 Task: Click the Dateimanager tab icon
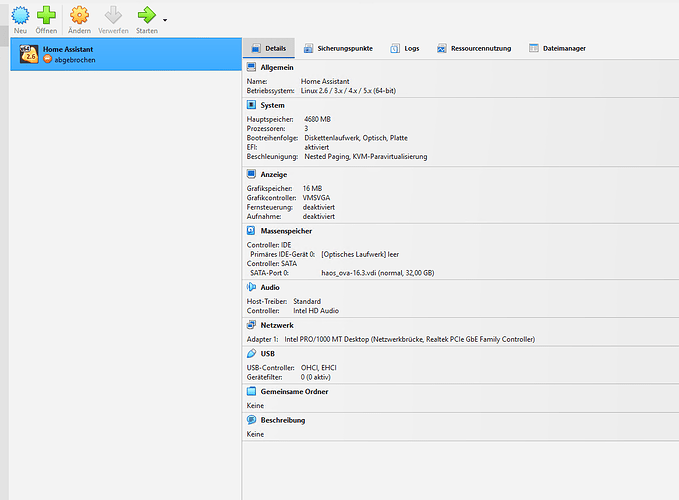(x=534, y=48)
